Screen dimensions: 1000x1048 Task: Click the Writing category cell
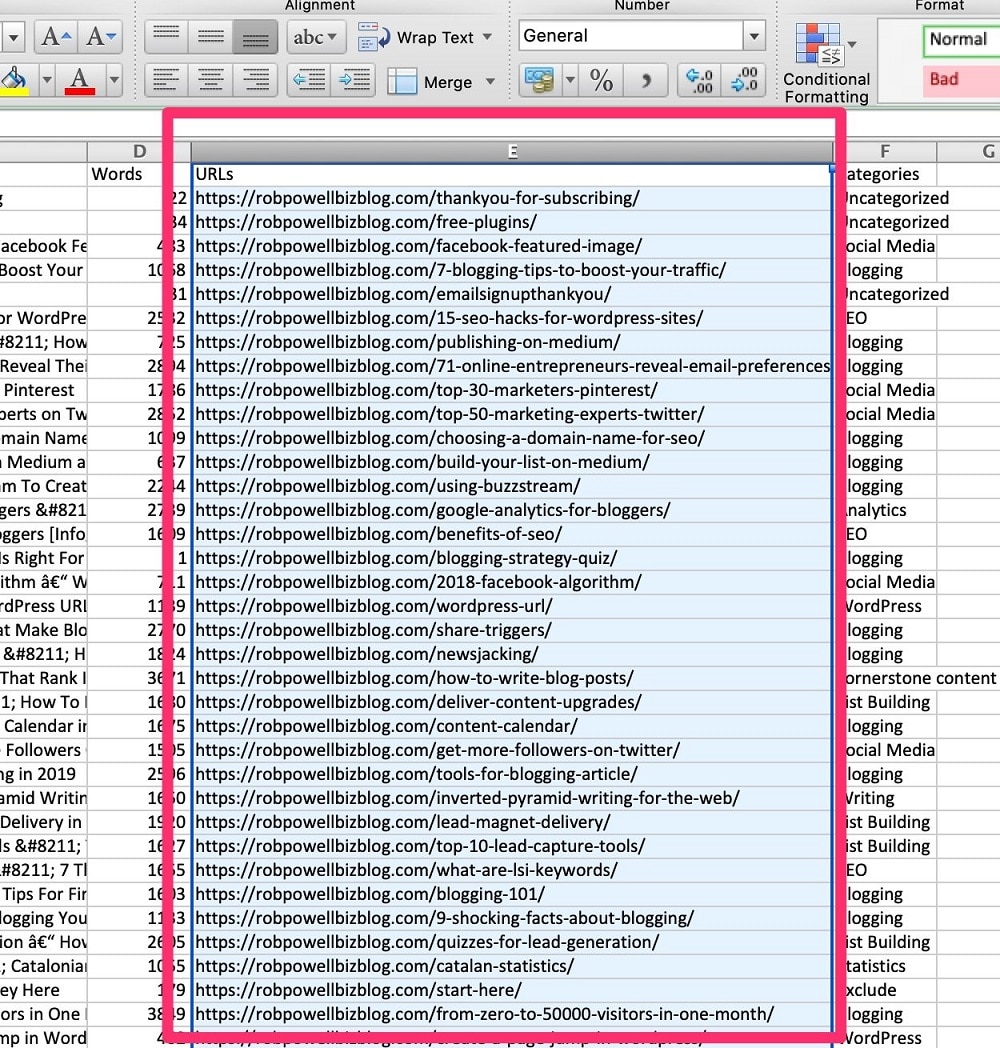pyautogui.click(x=885, y=798)
